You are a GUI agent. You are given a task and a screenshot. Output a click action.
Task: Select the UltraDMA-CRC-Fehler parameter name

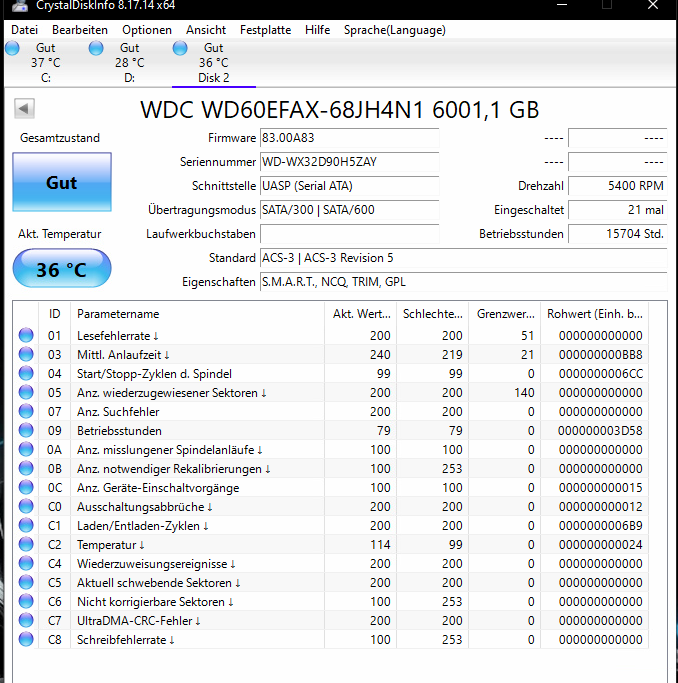138,621
